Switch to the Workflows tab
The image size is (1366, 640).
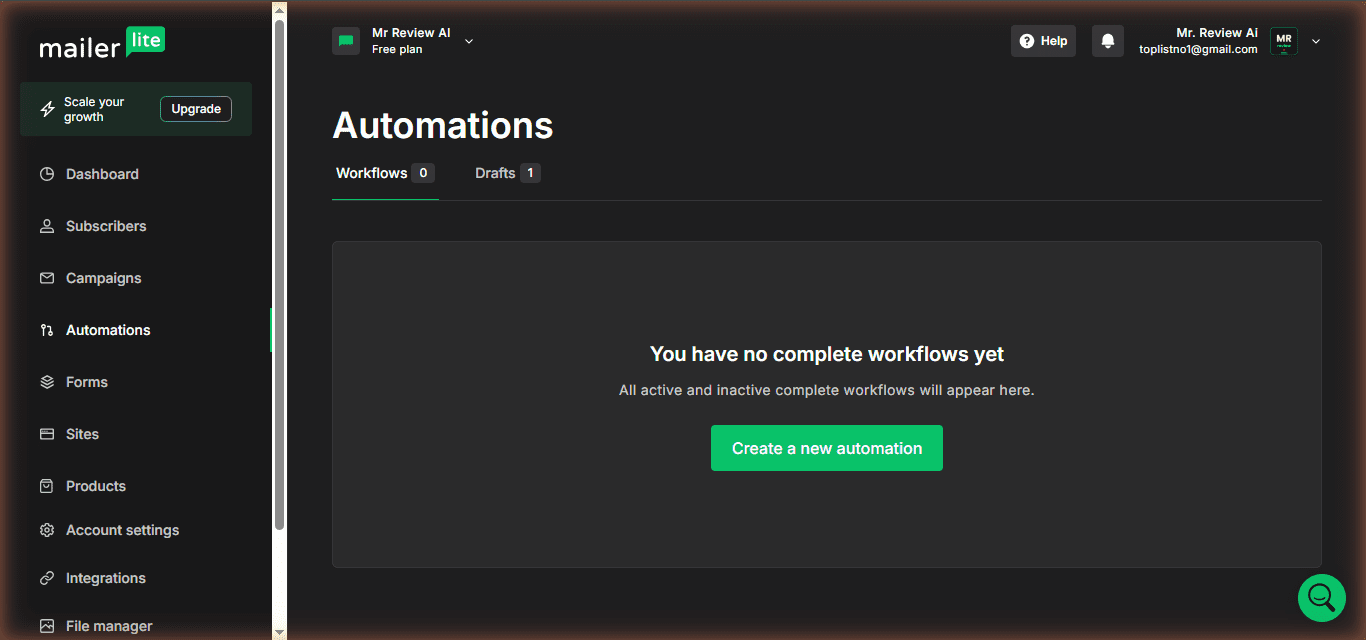click(385, 173)
